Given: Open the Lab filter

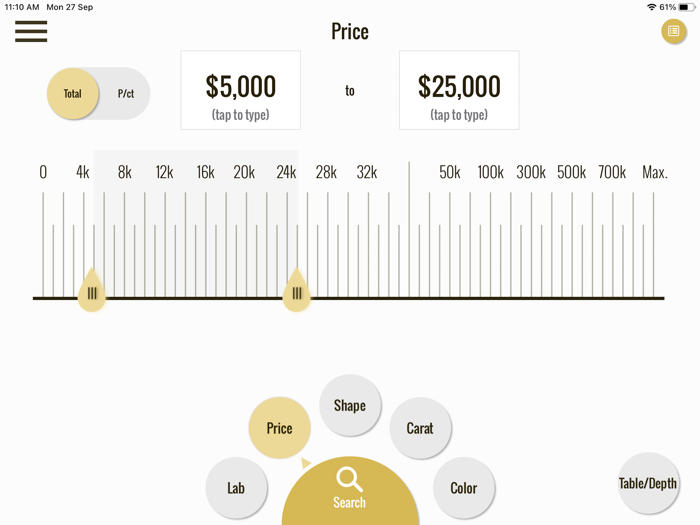Looking at the screenshot, I should click(236, 488).
